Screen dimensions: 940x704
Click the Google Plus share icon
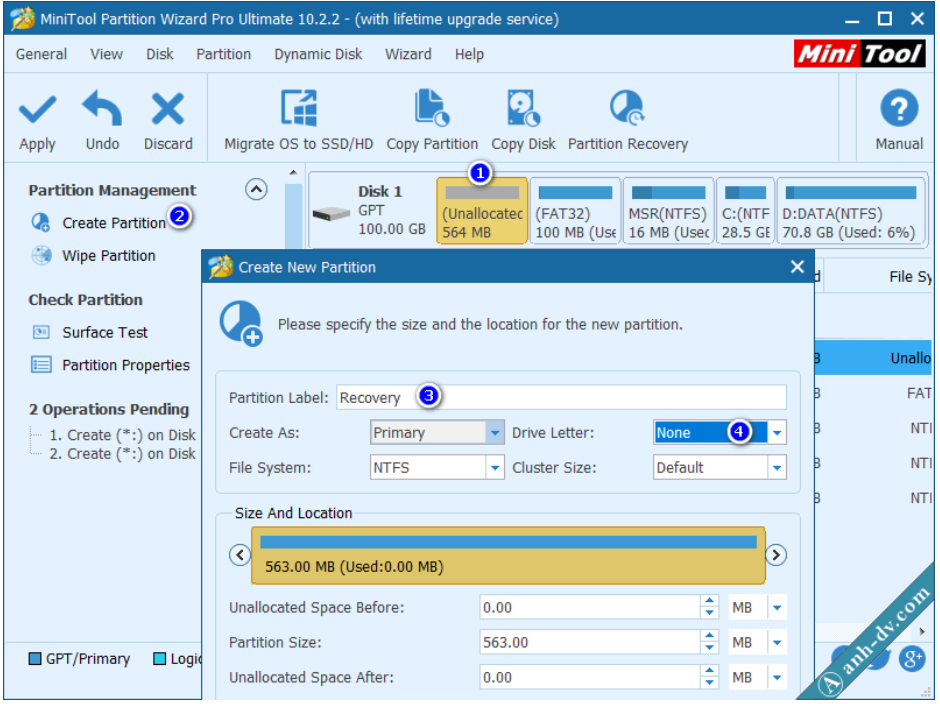click(x=912, y=659)
